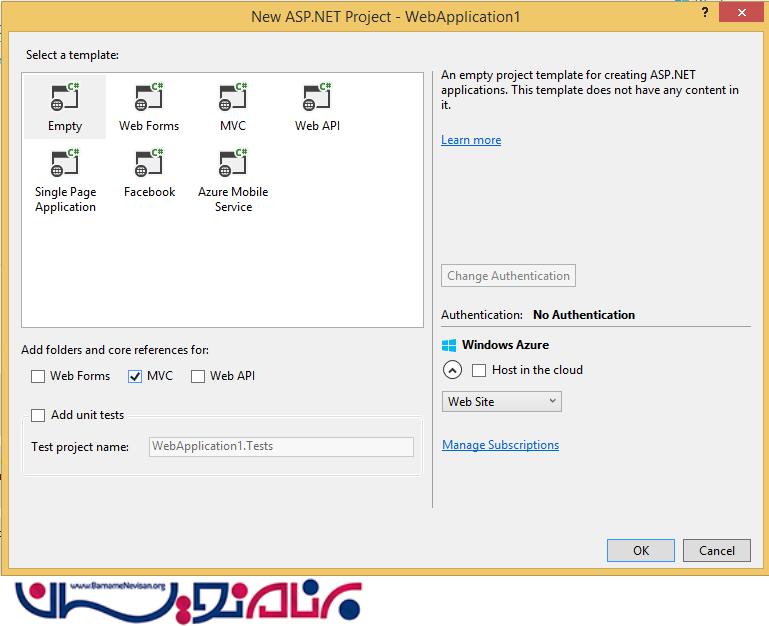
Task: Select the Facebook template icon
Action: click(149, 164)
